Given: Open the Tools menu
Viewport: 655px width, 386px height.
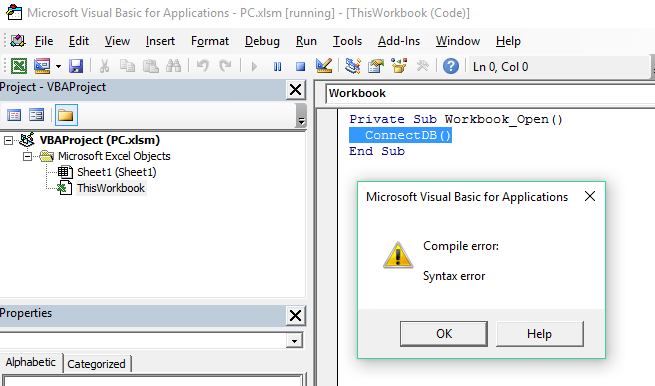Looking at the screenshot, I should coord(348,41).
